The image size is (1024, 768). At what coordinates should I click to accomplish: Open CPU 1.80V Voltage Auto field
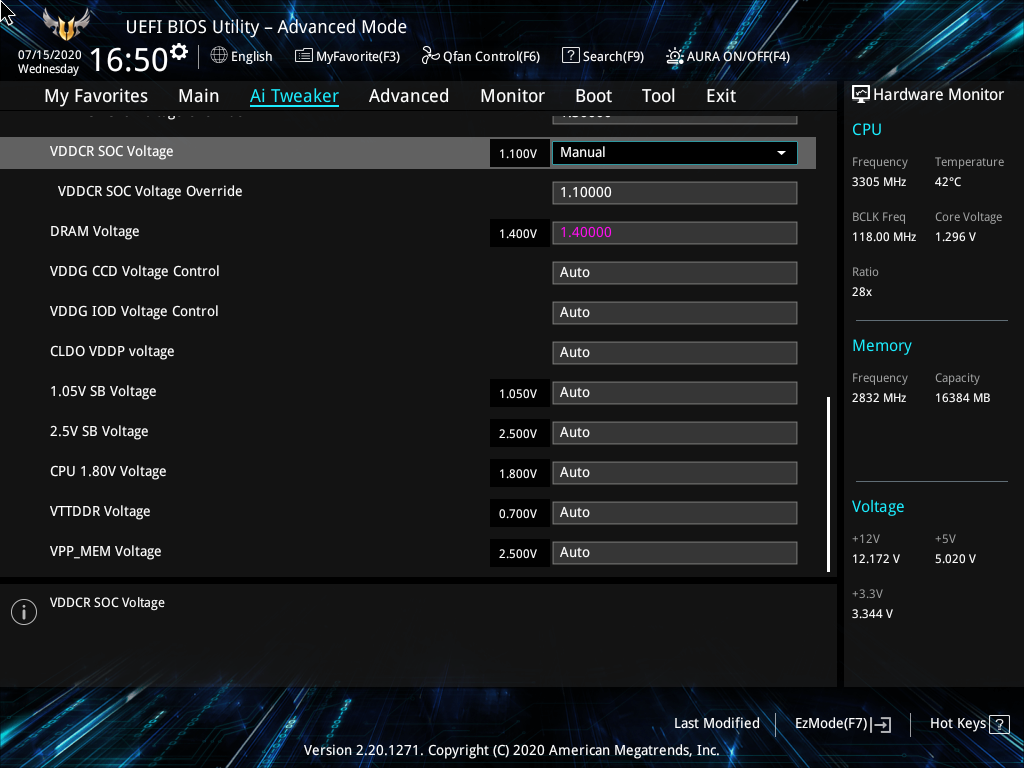(675, 473)
